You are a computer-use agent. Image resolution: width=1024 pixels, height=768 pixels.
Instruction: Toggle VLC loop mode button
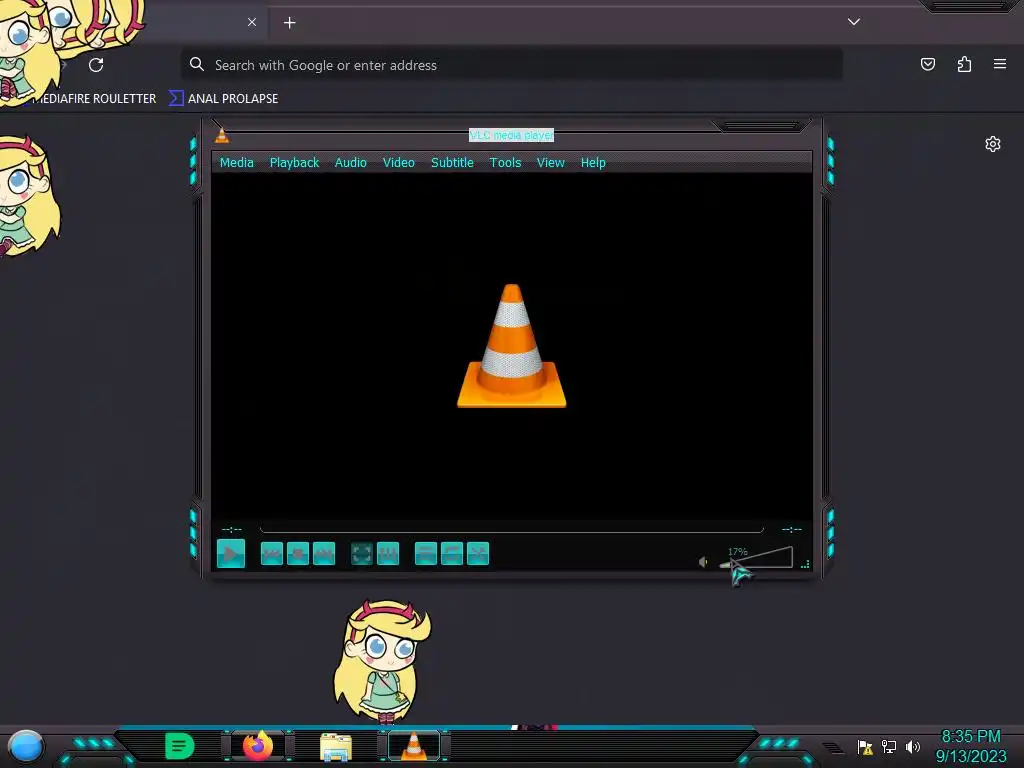point(452,554)
